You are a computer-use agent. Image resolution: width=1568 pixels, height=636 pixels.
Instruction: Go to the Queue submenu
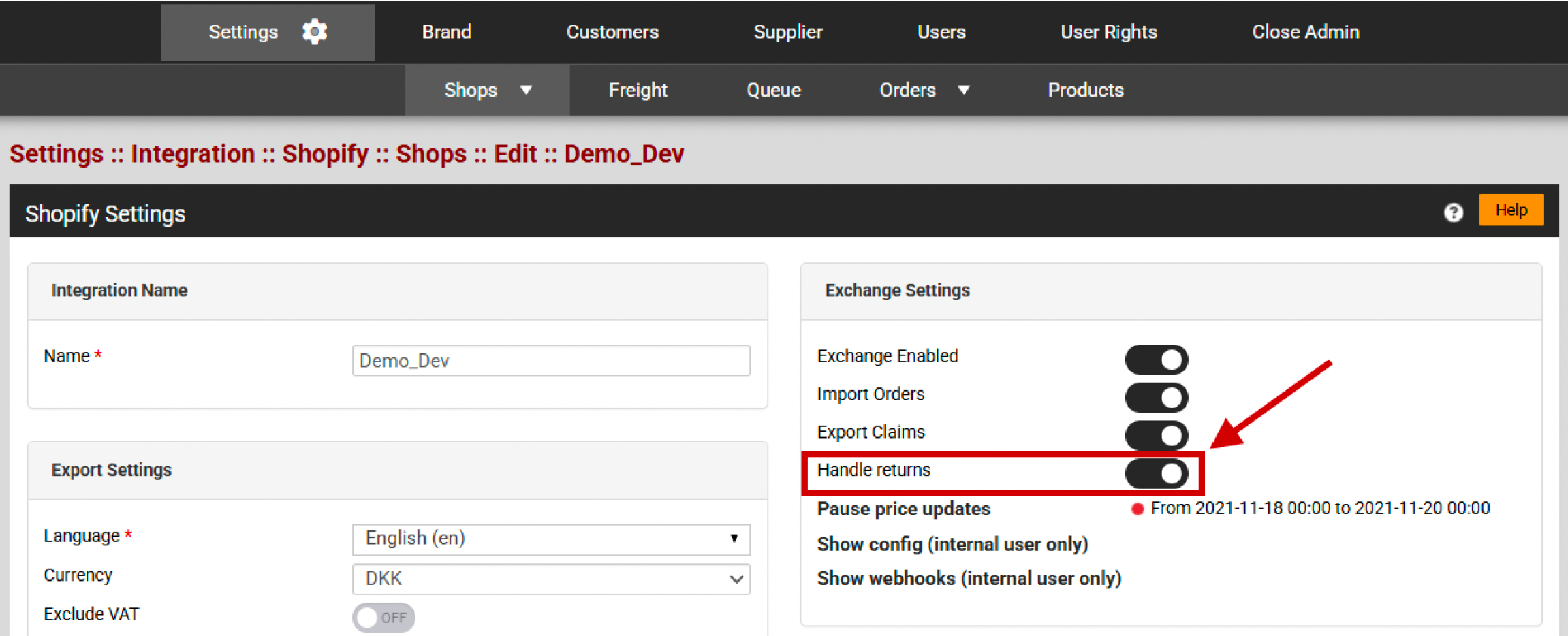tap(774, 90)
